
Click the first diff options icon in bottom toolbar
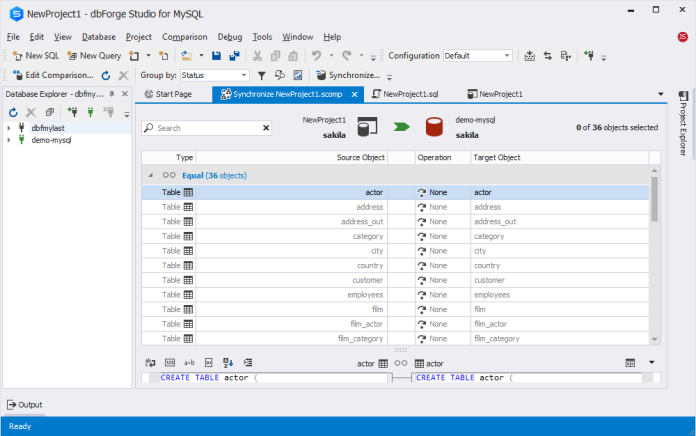[150, 363]
